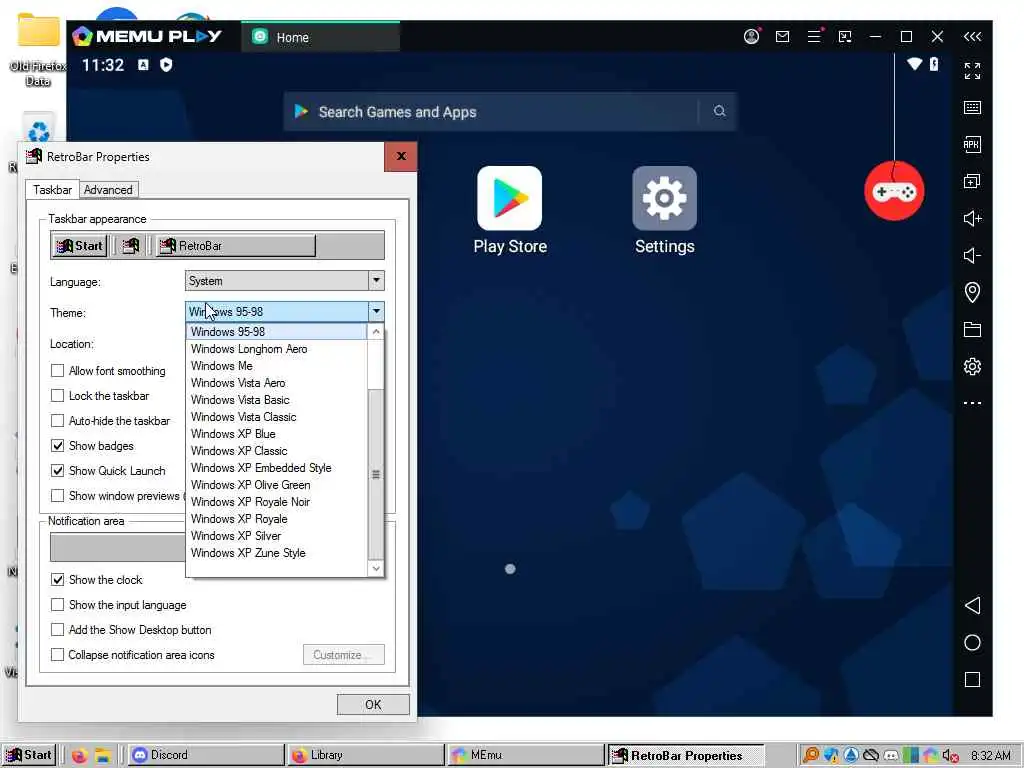This screenshot has height=768, width=1024.
Task: Click OK in RetroBar Properties
Action: pyautogui.click(x=373, y=705)
